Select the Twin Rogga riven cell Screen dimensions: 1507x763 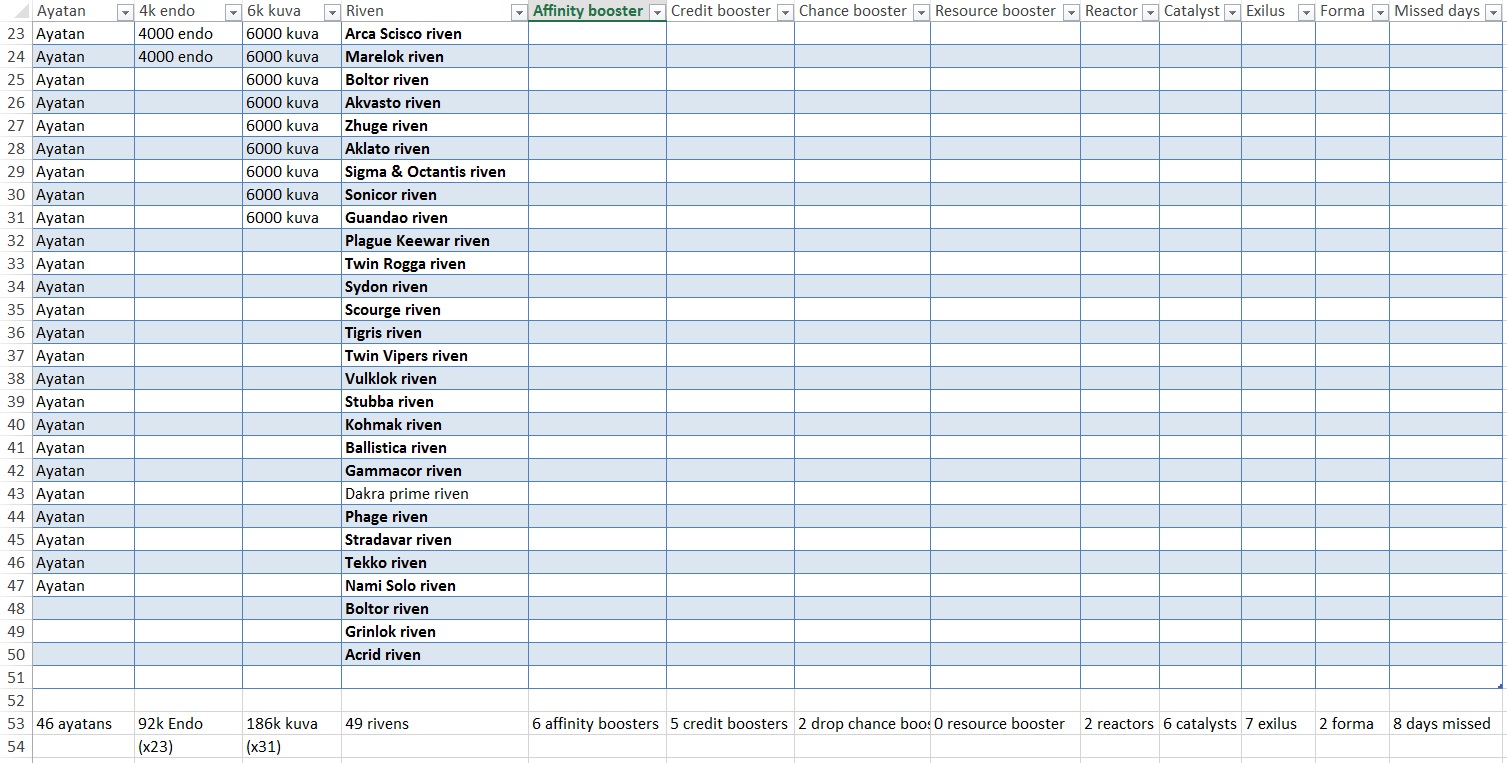(x=435, y=263)
